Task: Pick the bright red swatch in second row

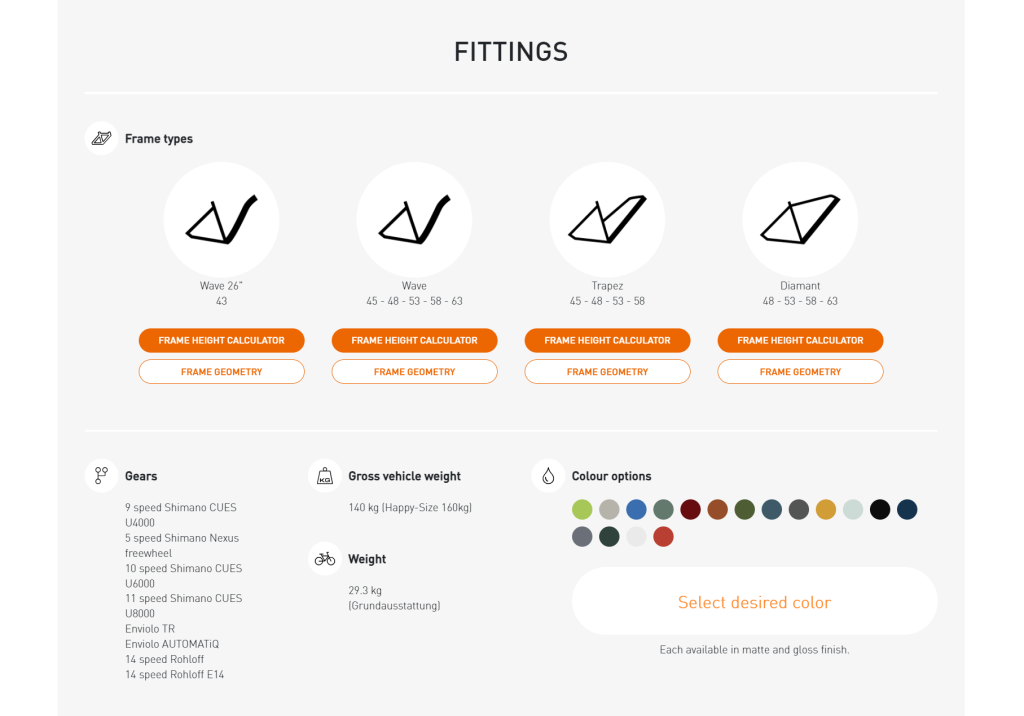Action: tap(663, 537)
